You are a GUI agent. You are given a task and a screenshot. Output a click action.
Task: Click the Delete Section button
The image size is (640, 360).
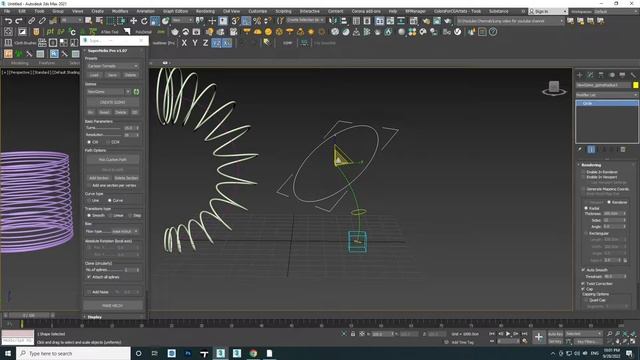(x=126, y=178)
